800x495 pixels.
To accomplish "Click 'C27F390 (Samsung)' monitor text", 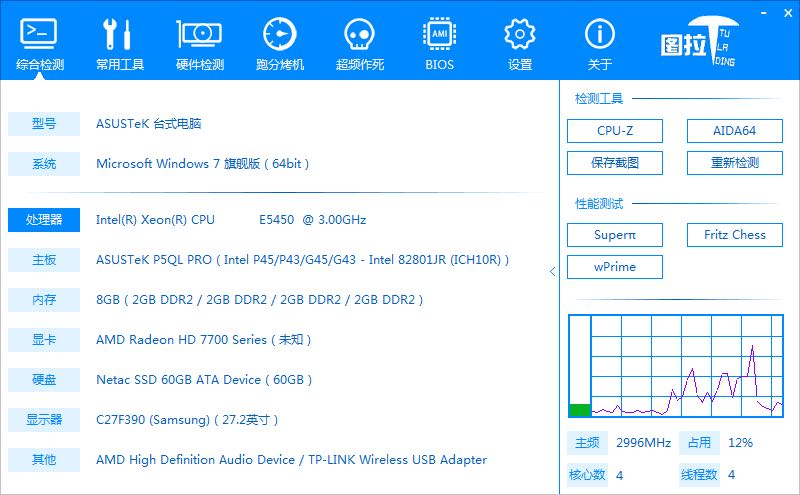I will click(x=153, y=420).
